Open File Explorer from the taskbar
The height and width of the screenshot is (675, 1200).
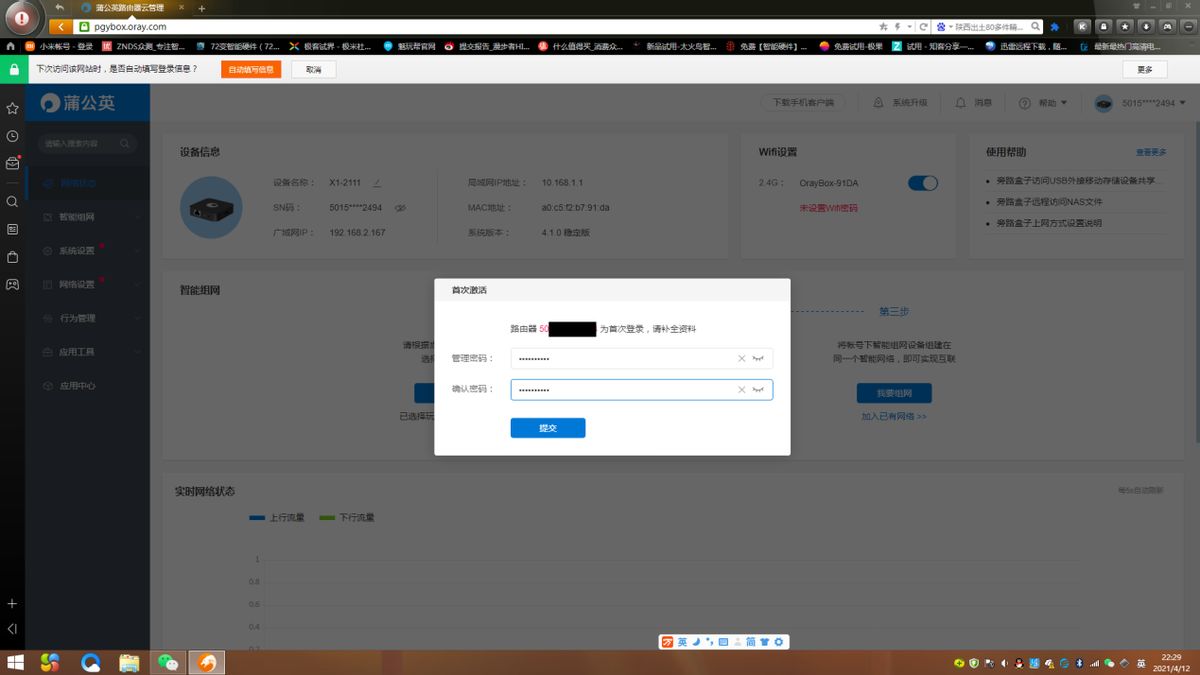[129, 662]
